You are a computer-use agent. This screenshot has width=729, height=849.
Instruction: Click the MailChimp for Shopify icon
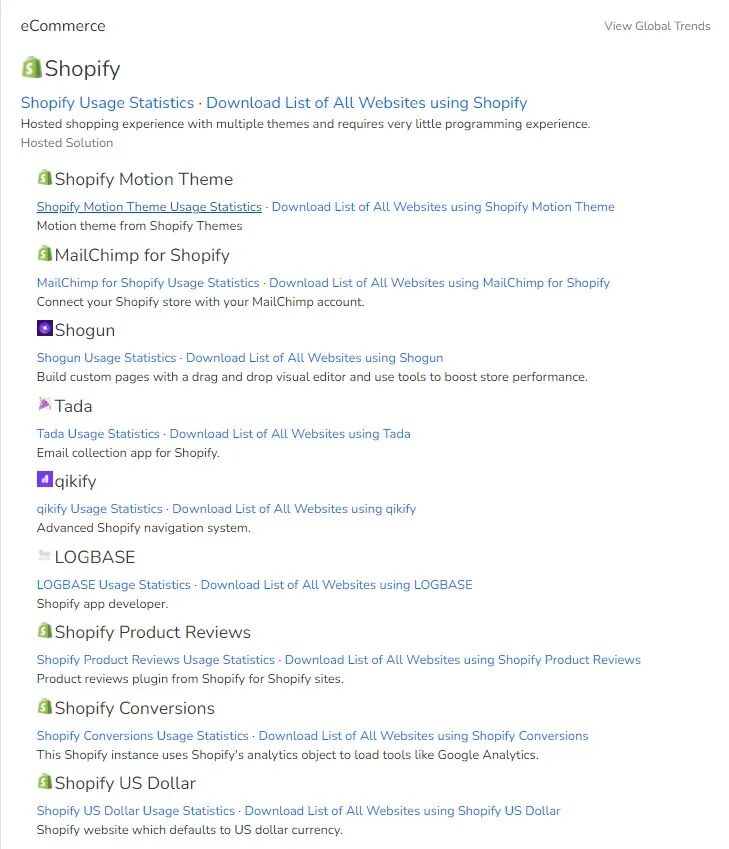(x=44, y=253)
